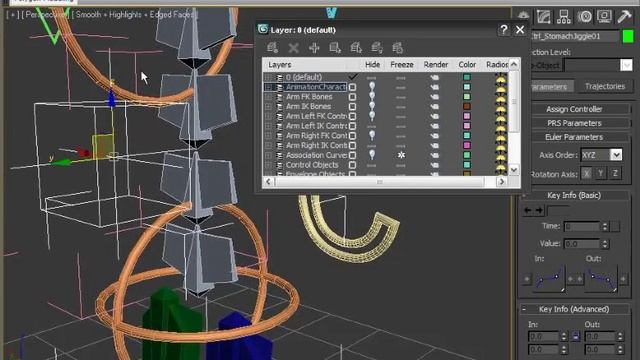Open Layer dialog help question mark
This screenshot has width=640, height=360.
504,29
